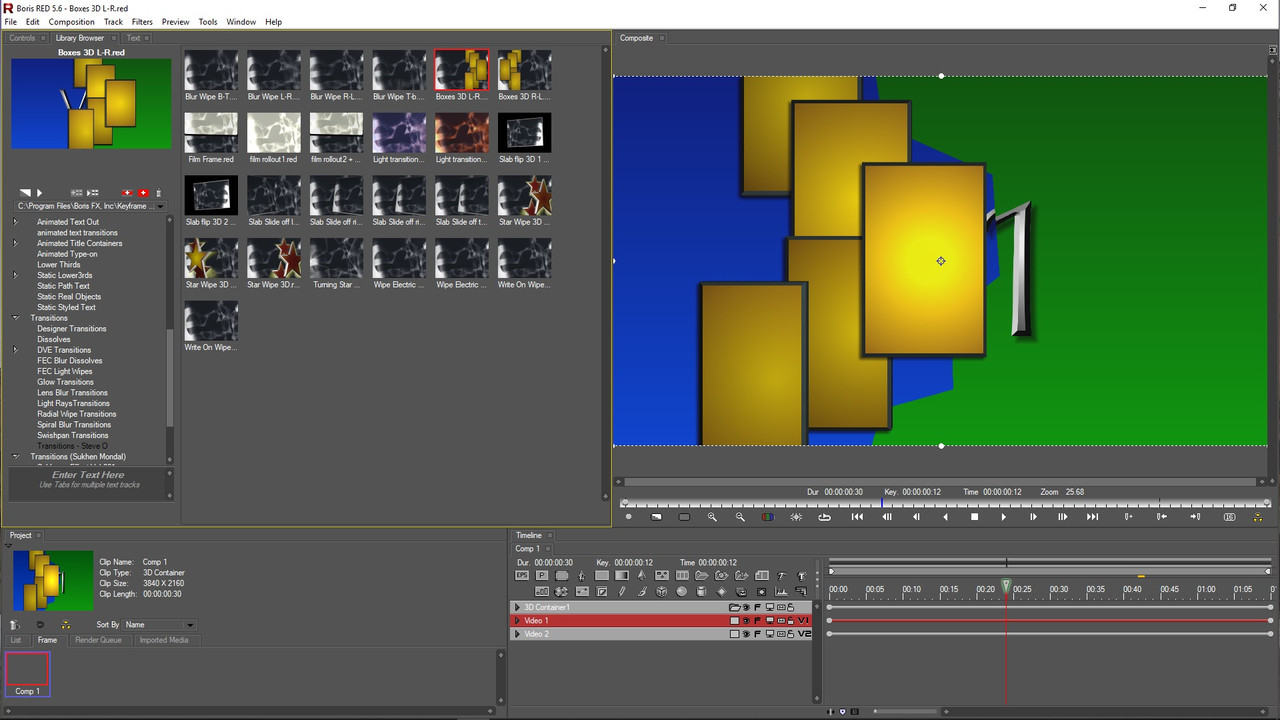Toggle visibility eye on 3D Container1 track
Screen dimensions: 1280x720
746,608
